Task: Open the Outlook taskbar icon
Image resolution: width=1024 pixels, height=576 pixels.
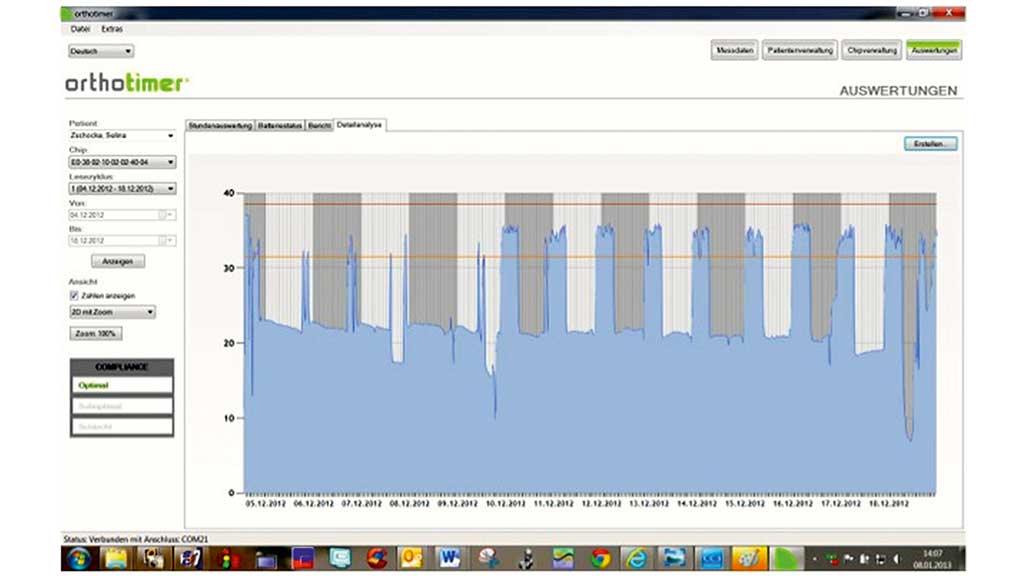Action: (x=412, y=558)
